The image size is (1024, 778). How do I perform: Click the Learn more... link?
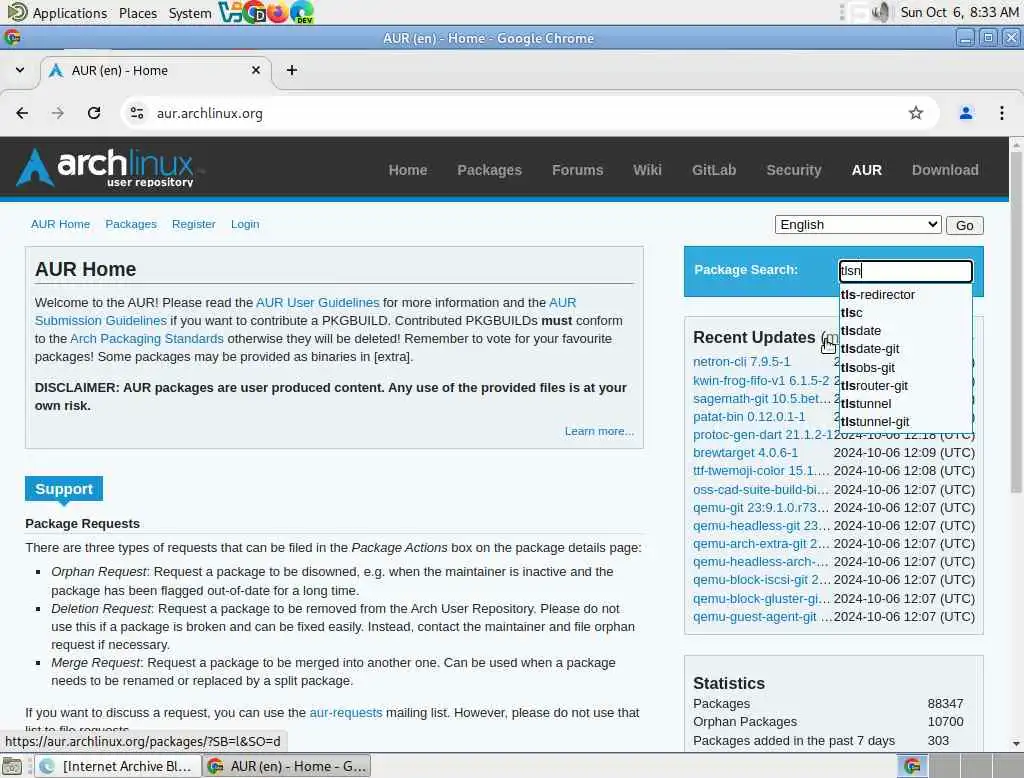(599, 431)
